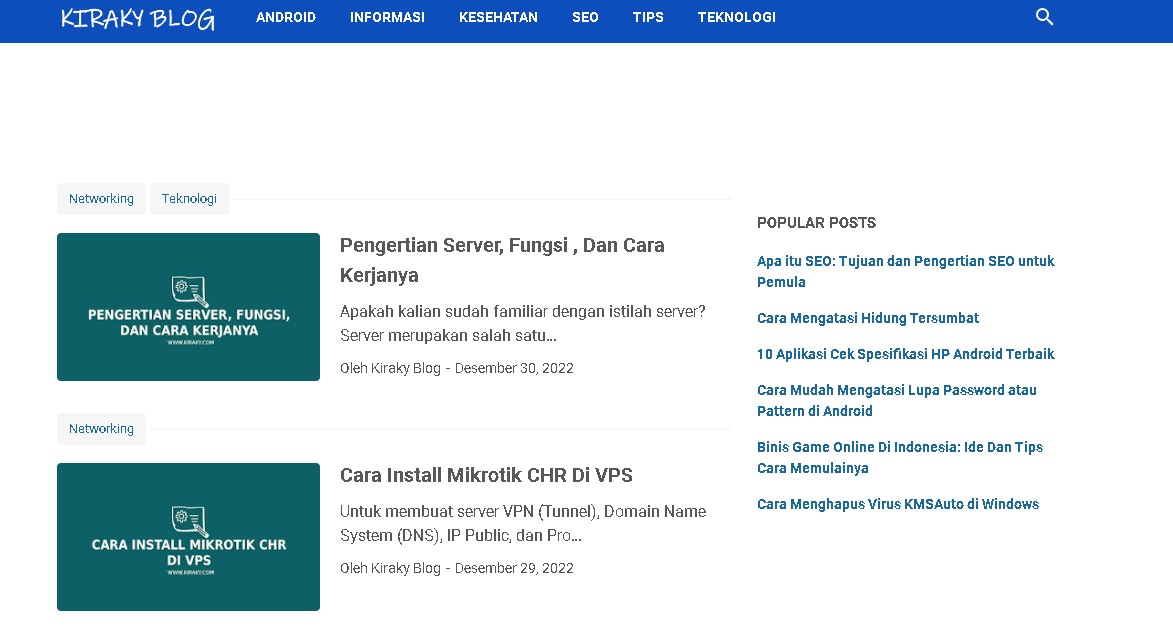
Task: Select the SEO navigation item
Action: point(585,17)
